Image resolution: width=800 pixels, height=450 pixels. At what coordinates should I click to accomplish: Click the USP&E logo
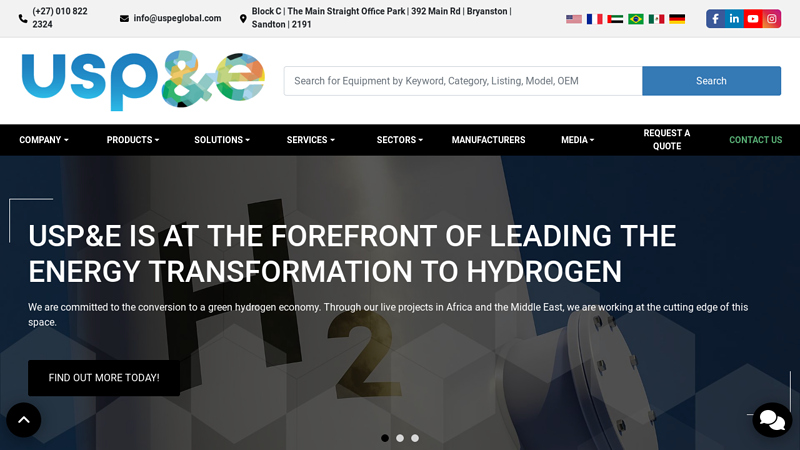(143, 80)
